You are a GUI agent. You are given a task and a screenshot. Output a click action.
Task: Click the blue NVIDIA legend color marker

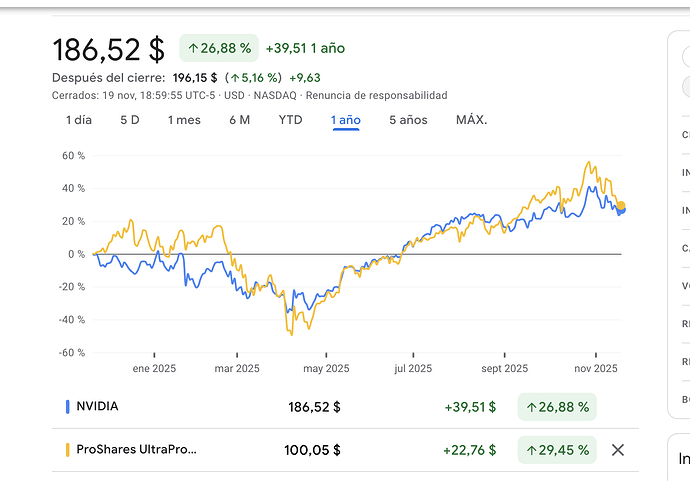pos(67,407)
